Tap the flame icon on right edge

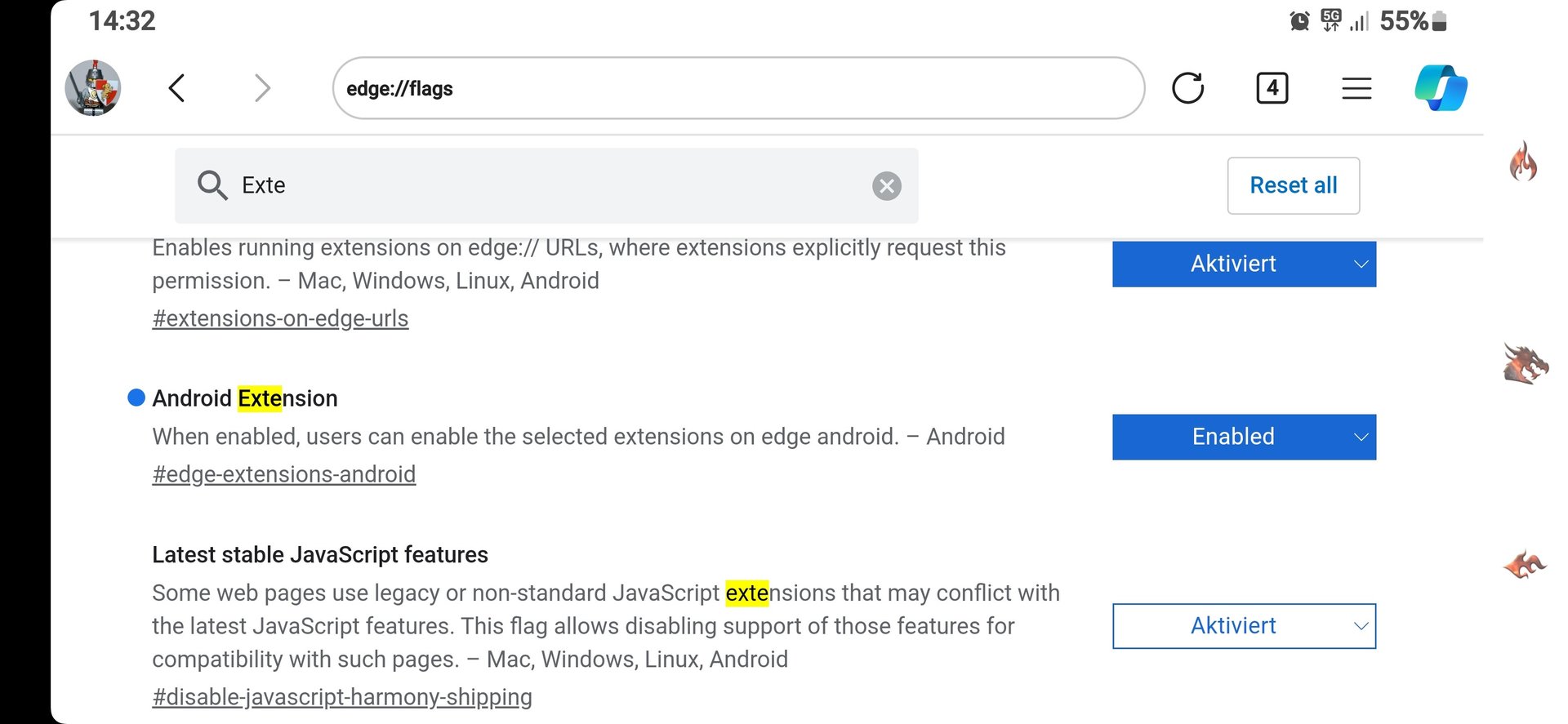(x=1523, y=161)
